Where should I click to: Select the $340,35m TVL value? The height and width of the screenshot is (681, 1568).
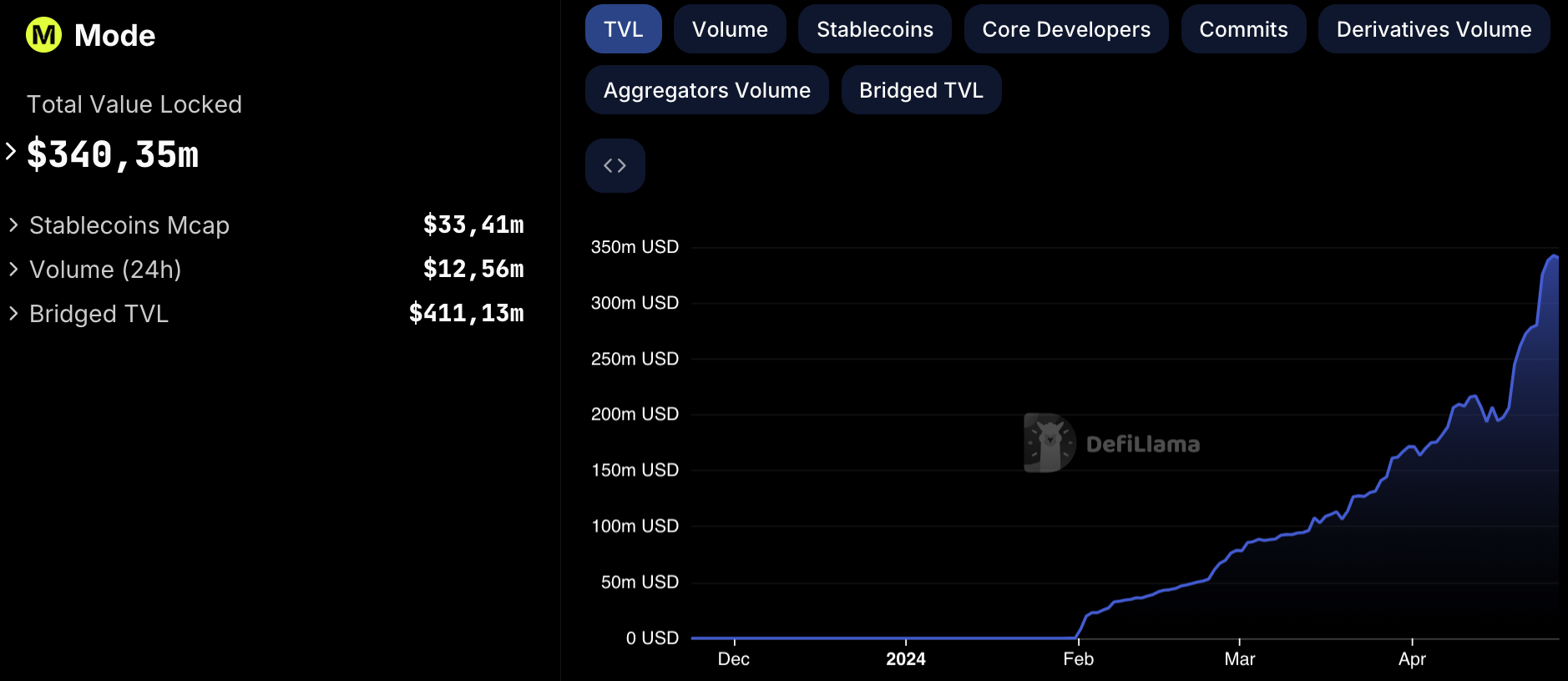click(113, 154)
